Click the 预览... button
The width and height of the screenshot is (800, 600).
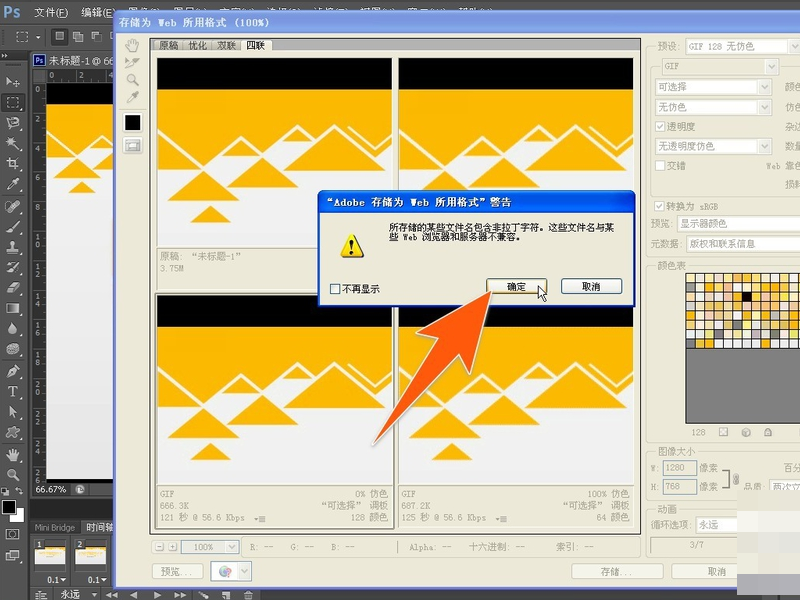pos(178,572)
